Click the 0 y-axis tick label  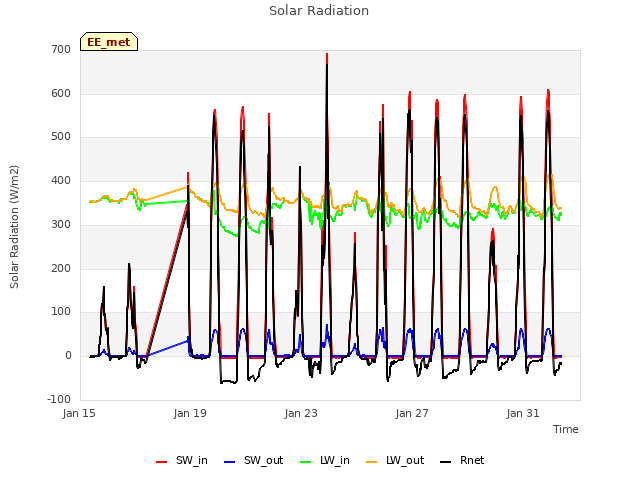point(68,356)
